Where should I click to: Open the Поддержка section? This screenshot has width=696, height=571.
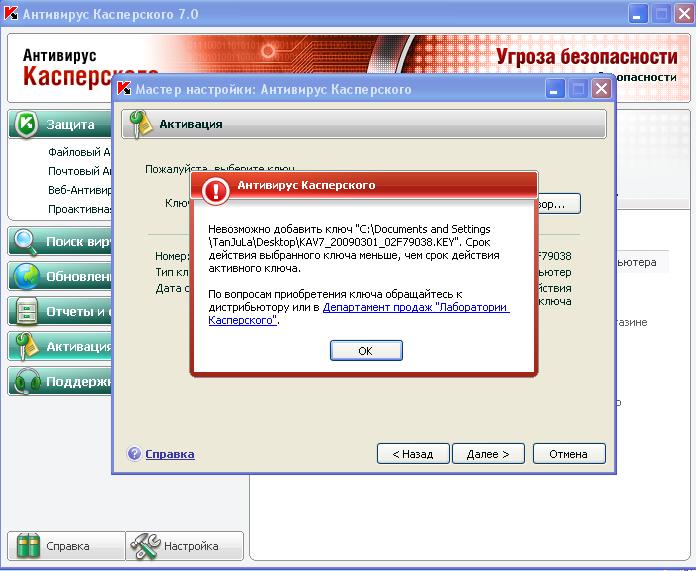click(60, 381)
